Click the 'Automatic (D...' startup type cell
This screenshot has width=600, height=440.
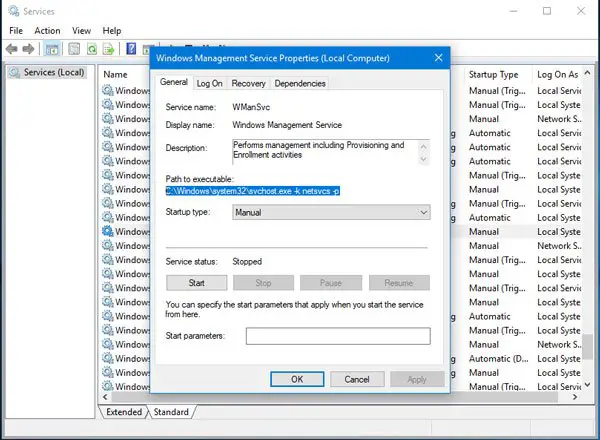click(x=499, y=359)
